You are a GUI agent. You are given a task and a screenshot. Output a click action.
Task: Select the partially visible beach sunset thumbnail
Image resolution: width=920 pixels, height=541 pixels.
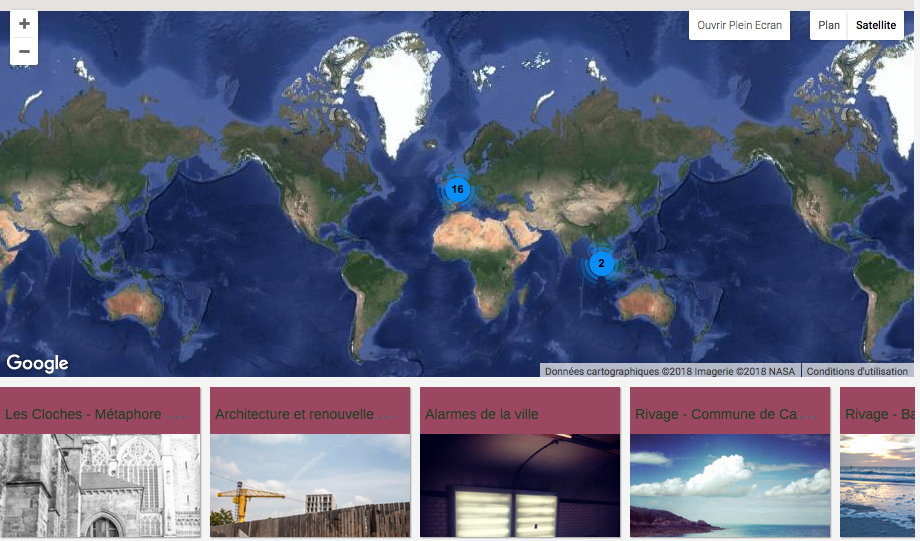tap(878, 485)
